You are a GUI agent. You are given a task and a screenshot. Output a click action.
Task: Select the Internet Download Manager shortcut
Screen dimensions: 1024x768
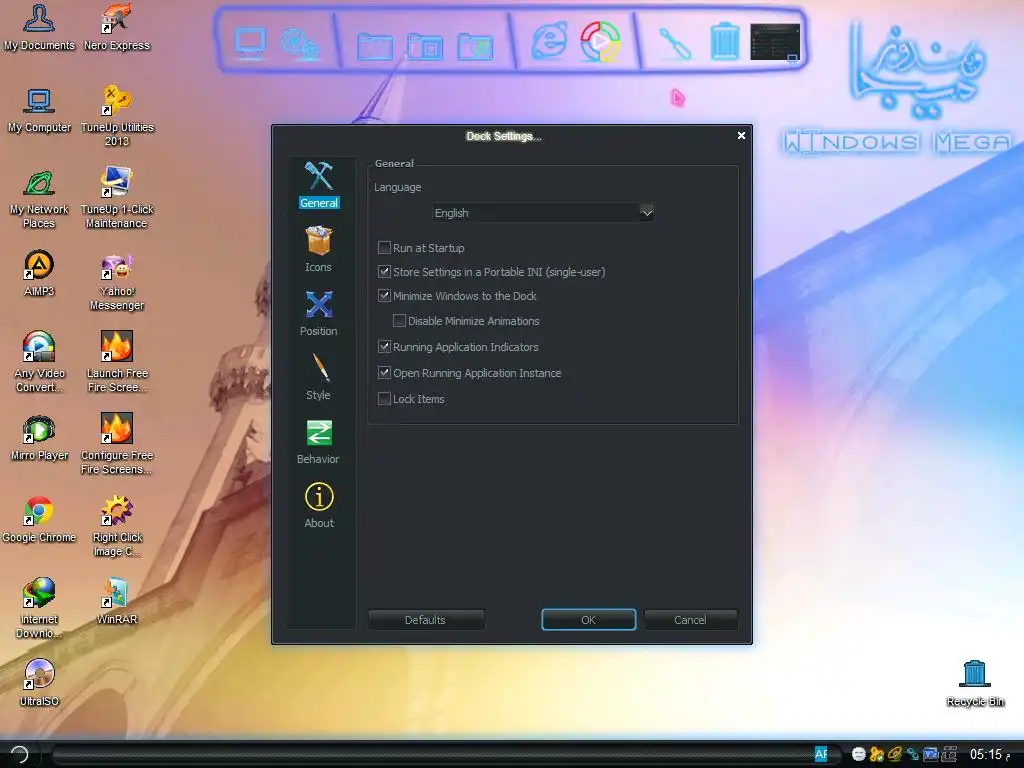(39, 608)
